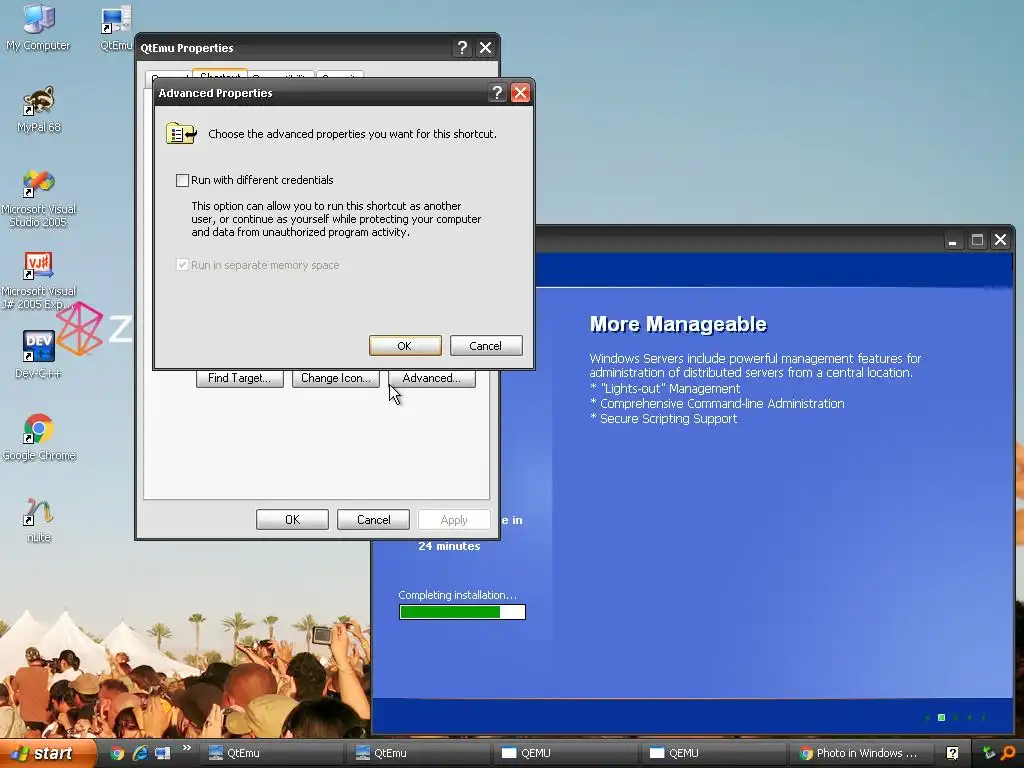Open the My Computer desktop icon
Image resolution: width=1024 pixels, height=768 pixels.
(38, 27)
